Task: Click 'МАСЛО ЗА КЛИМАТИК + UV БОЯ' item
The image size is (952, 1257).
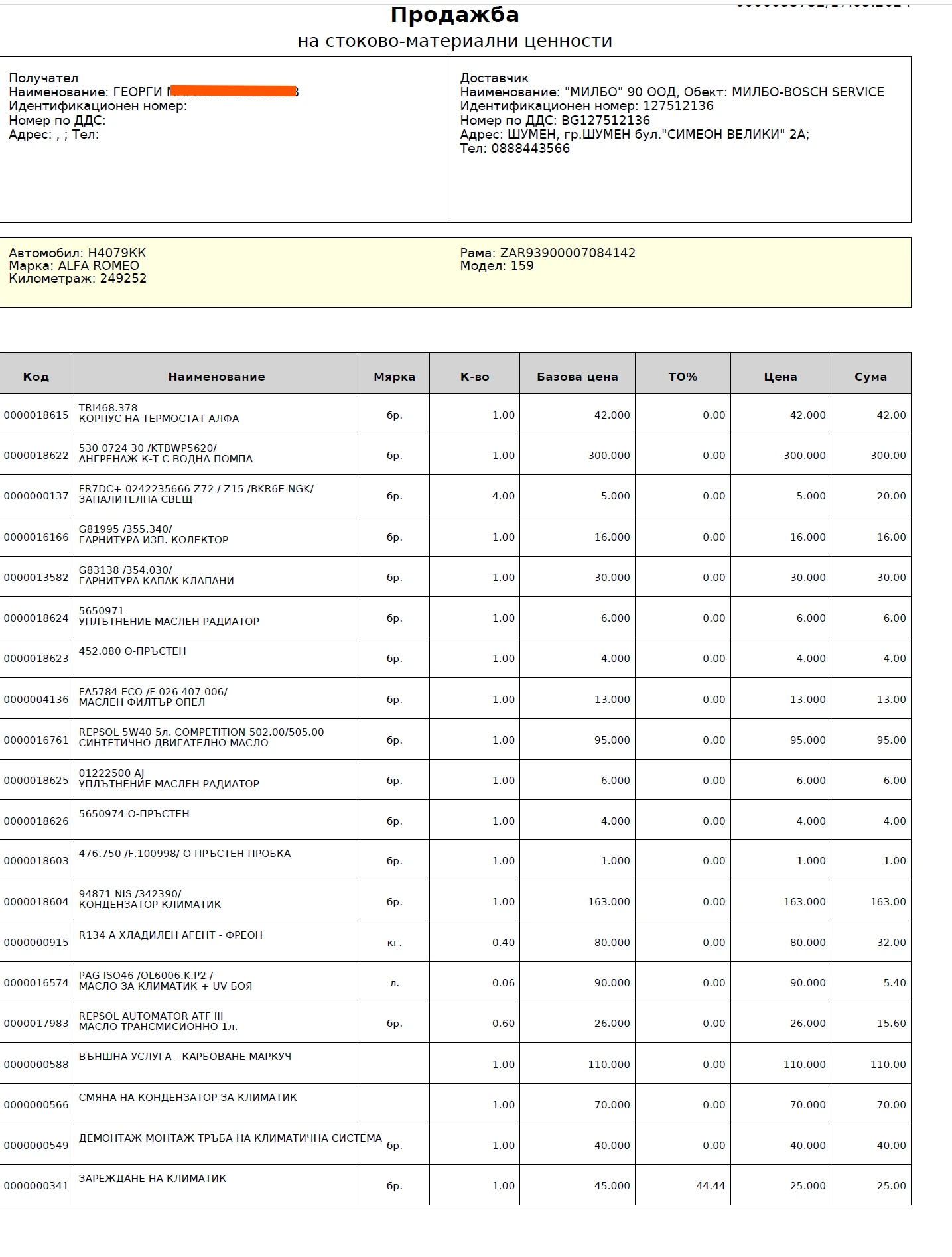Action: click(165, 986)
